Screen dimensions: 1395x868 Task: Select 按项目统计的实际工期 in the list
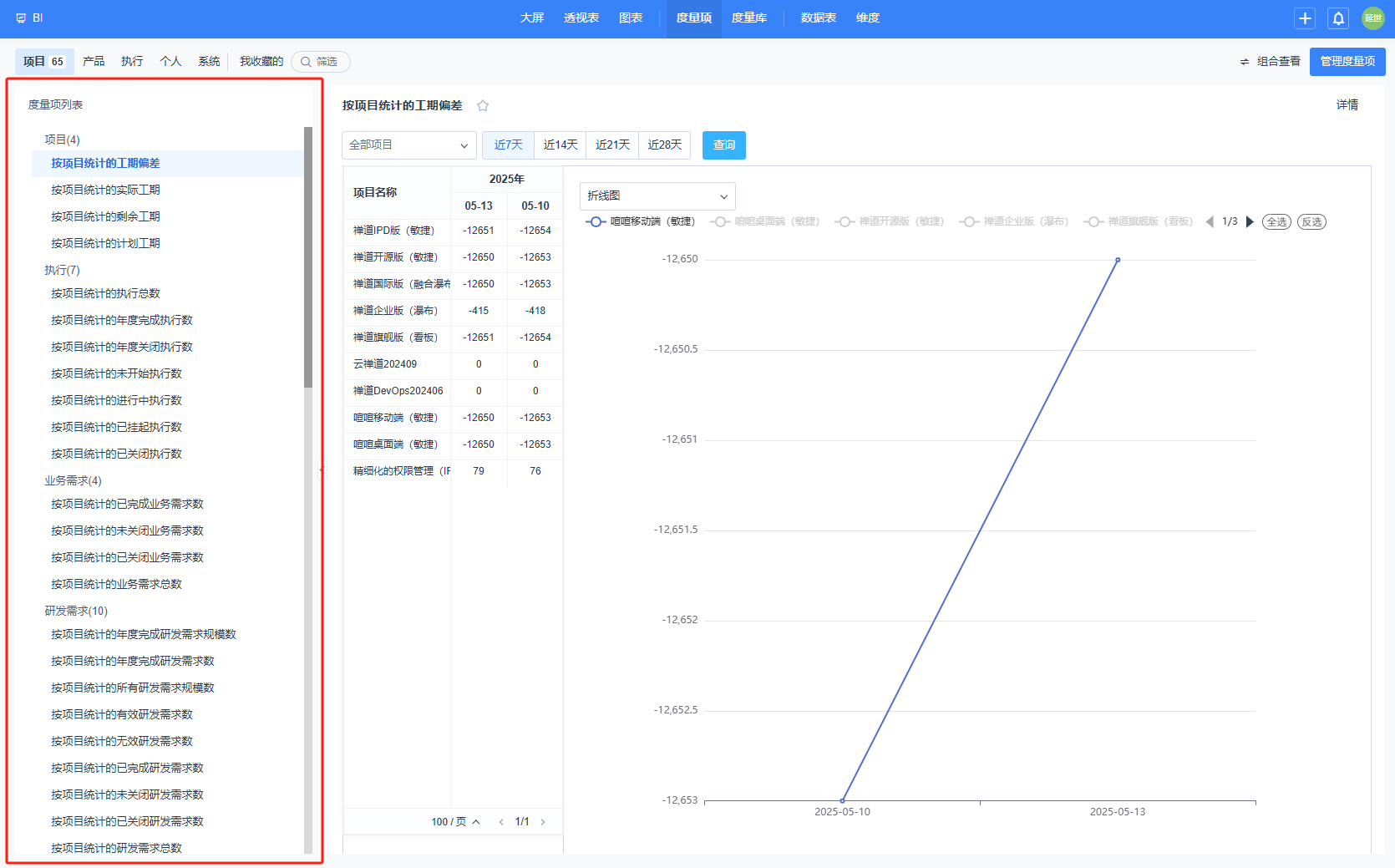(x=105, y=190)
